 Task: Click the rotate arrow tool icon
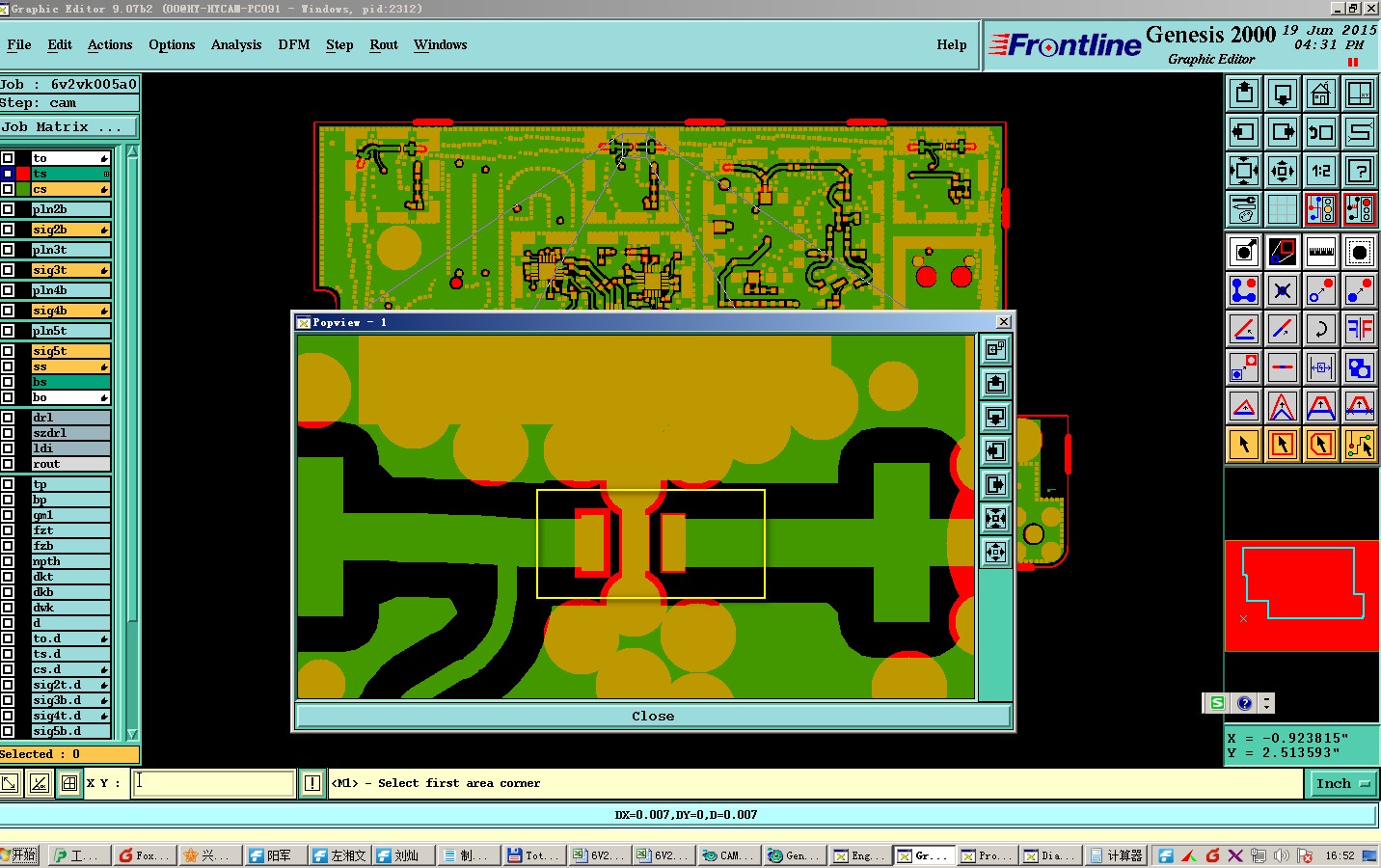point(1320,329)
